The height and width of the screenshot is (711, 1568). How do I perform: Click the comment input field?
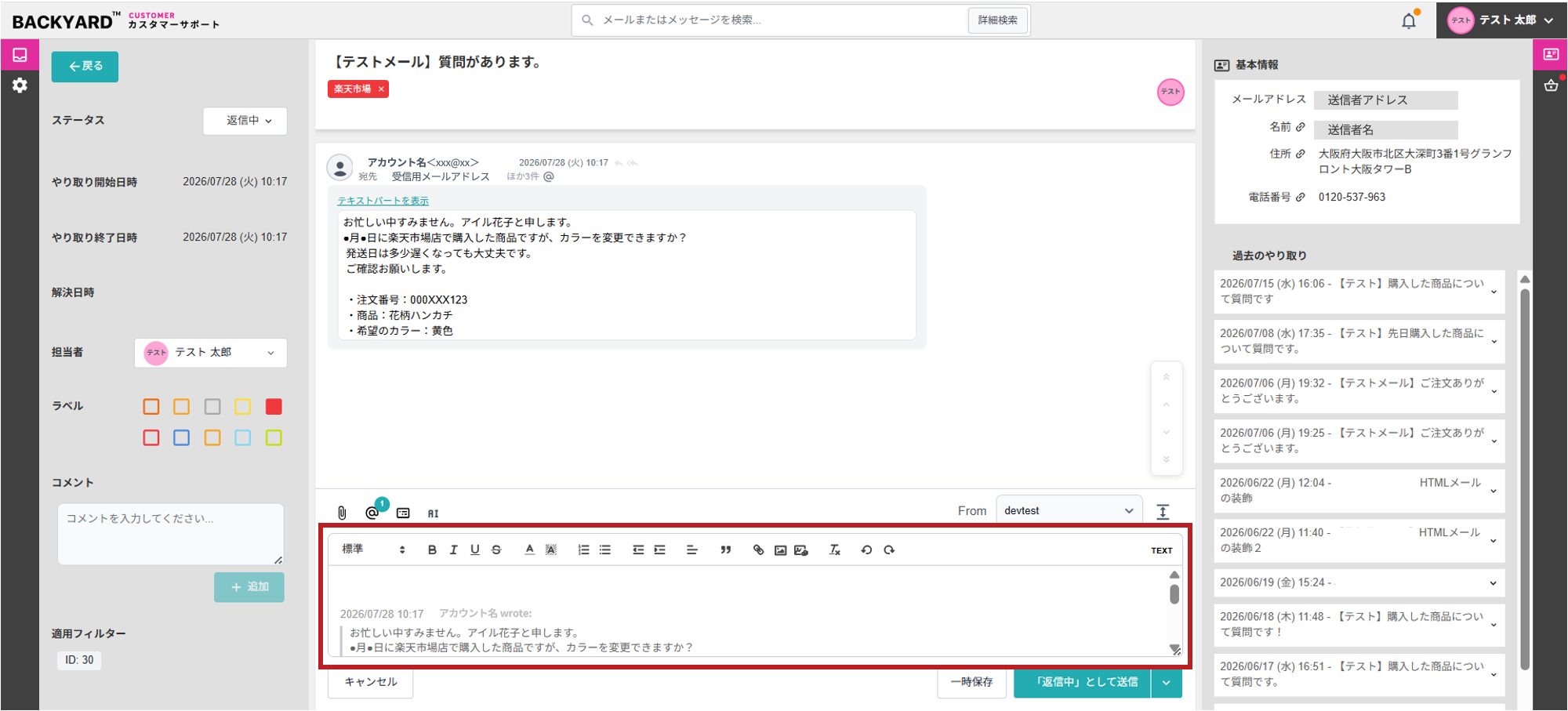(x=171, y=534)
